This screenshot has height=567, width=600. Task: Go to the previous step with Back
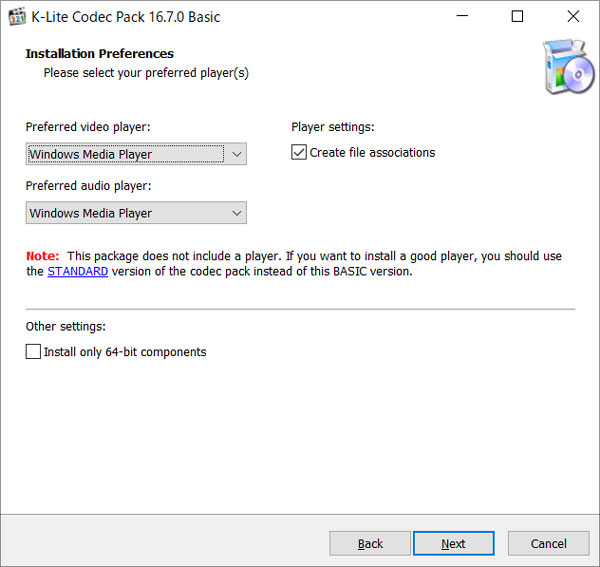(370, 543)
